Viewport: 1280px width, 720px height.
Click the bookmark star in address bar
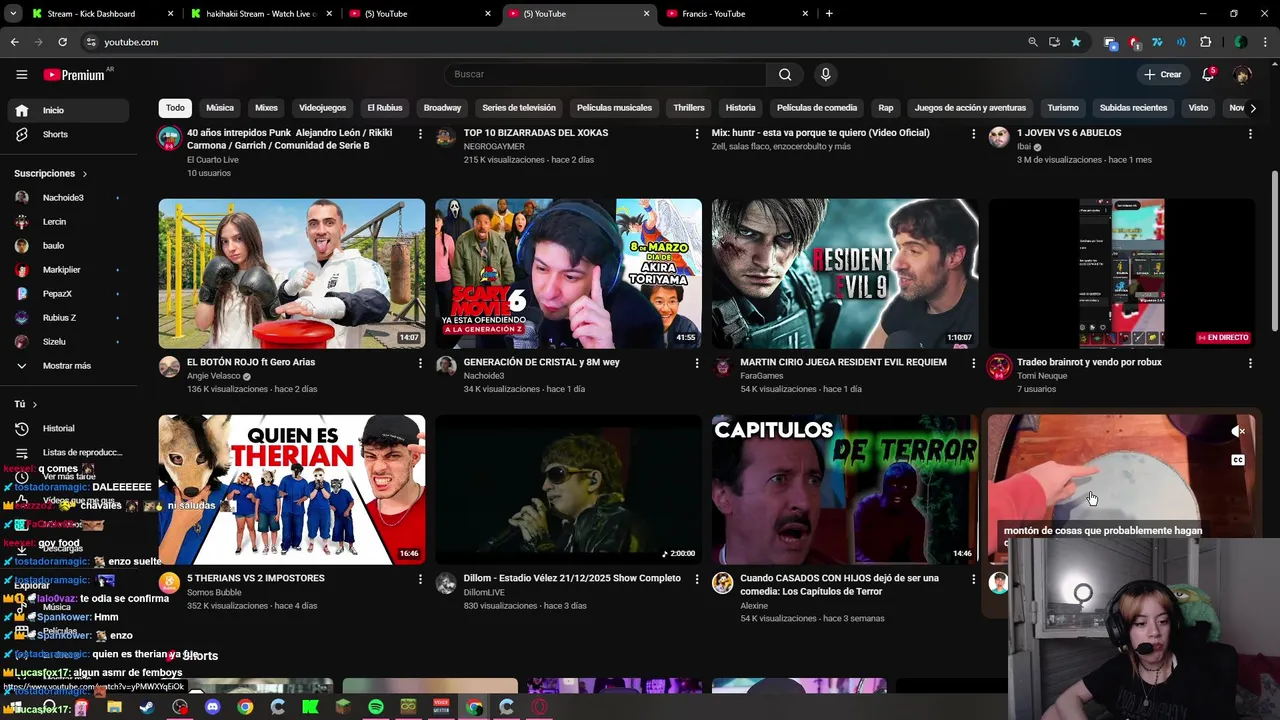point(1075,42)
